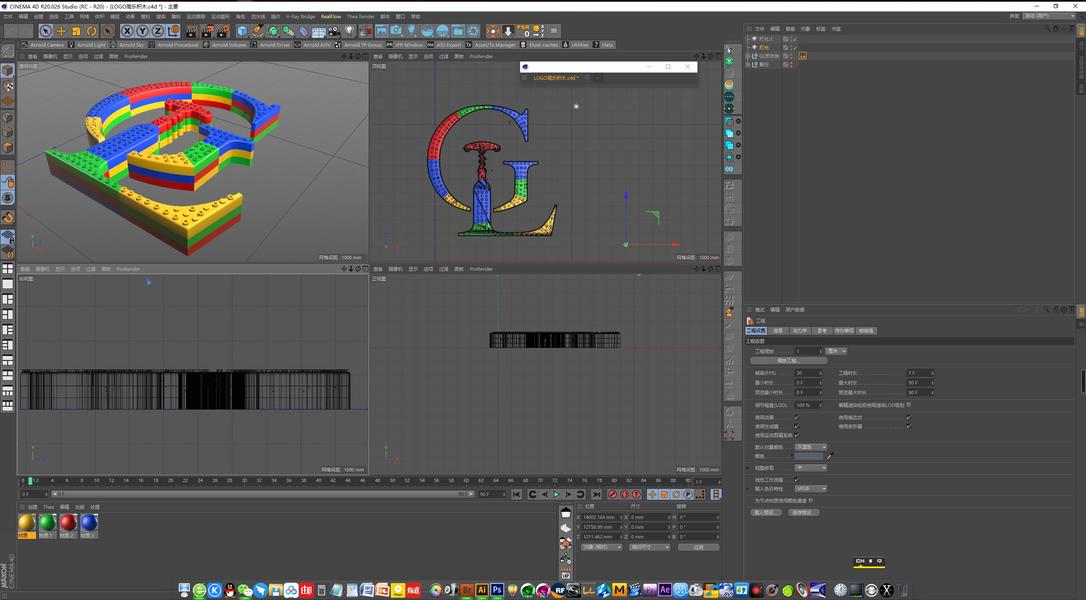
Task: Toggle the coordinate system icon next to Z
Action: coord(173,30)
